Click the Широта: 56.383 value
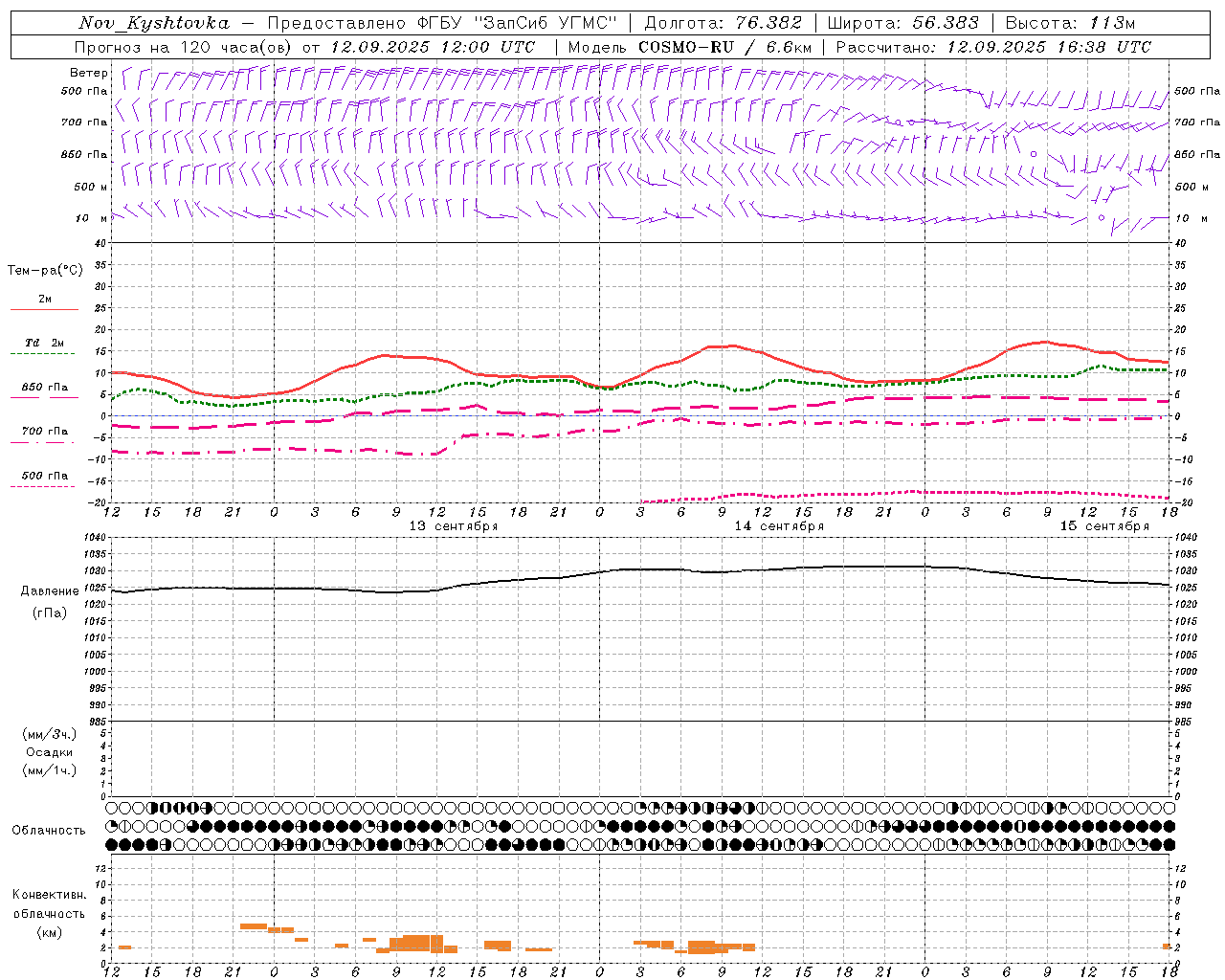 [x=903, y=23]
